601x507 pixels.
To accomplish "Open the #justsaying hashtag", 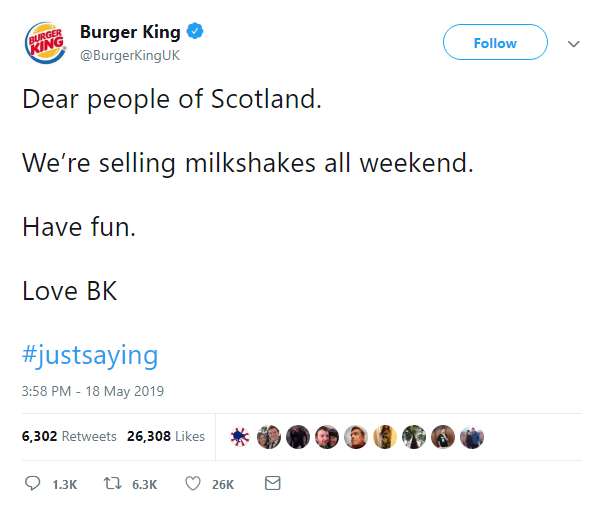I will [90, 354].
